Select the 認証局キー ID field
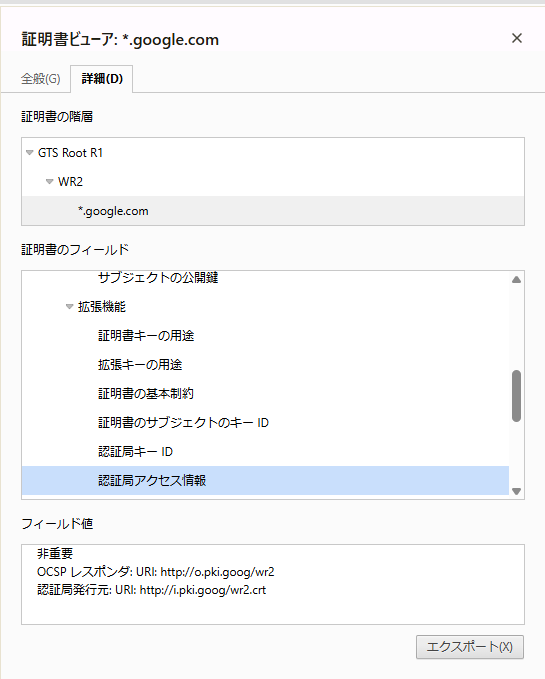 pos(265,452)
